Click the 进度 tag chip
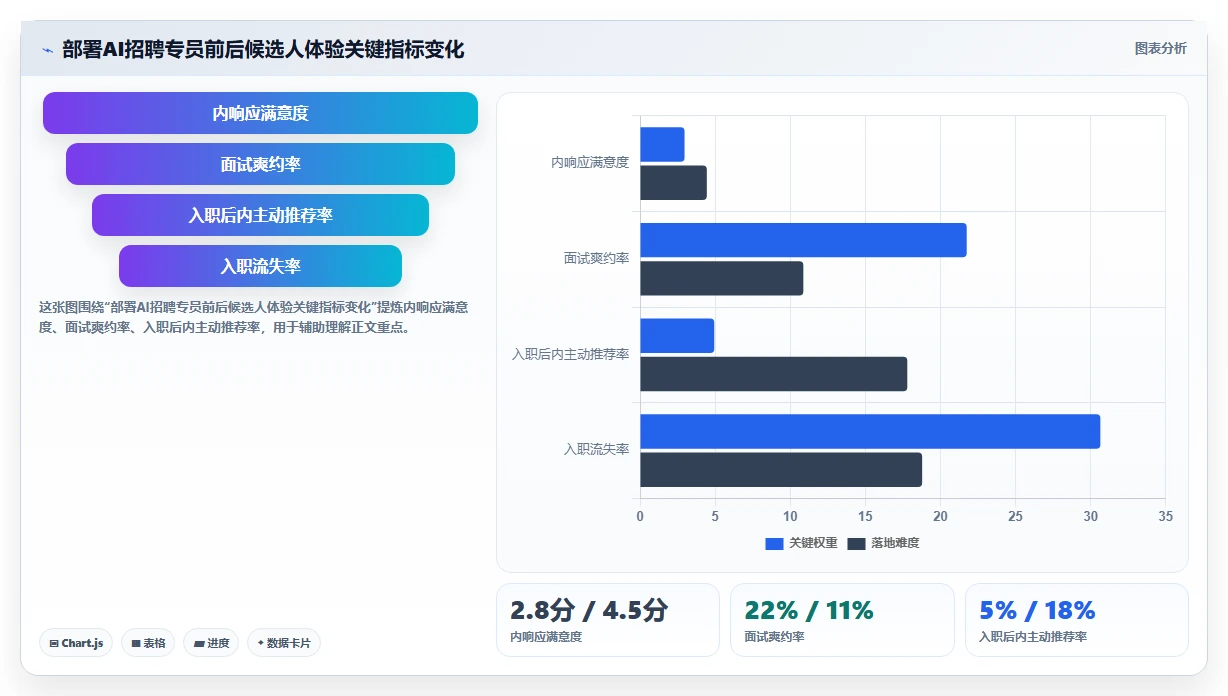 [211, 643]
